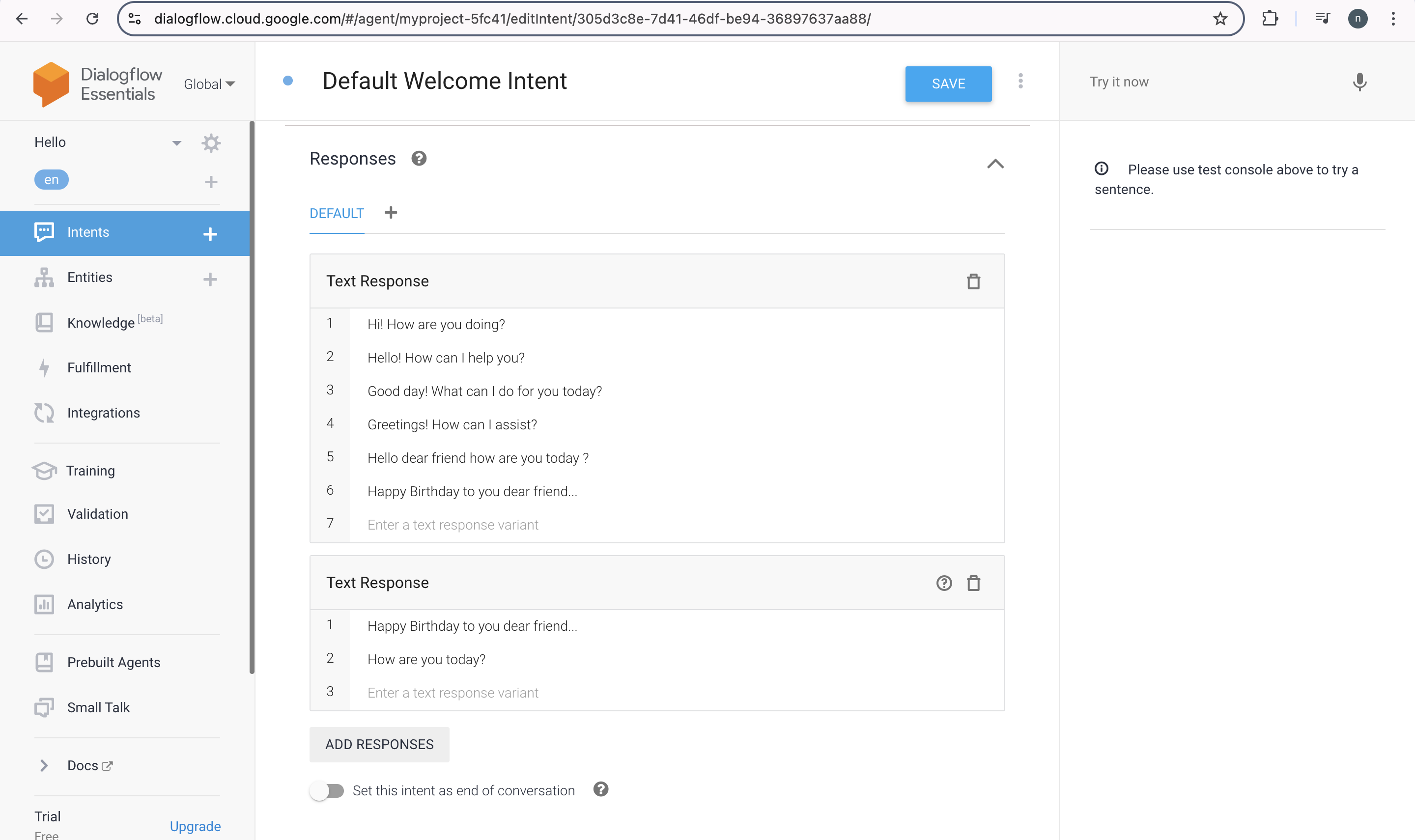Click the Training navigation icon
Image resolution: width=1415 pixels, height=840 pixels.
coord(44,470)
